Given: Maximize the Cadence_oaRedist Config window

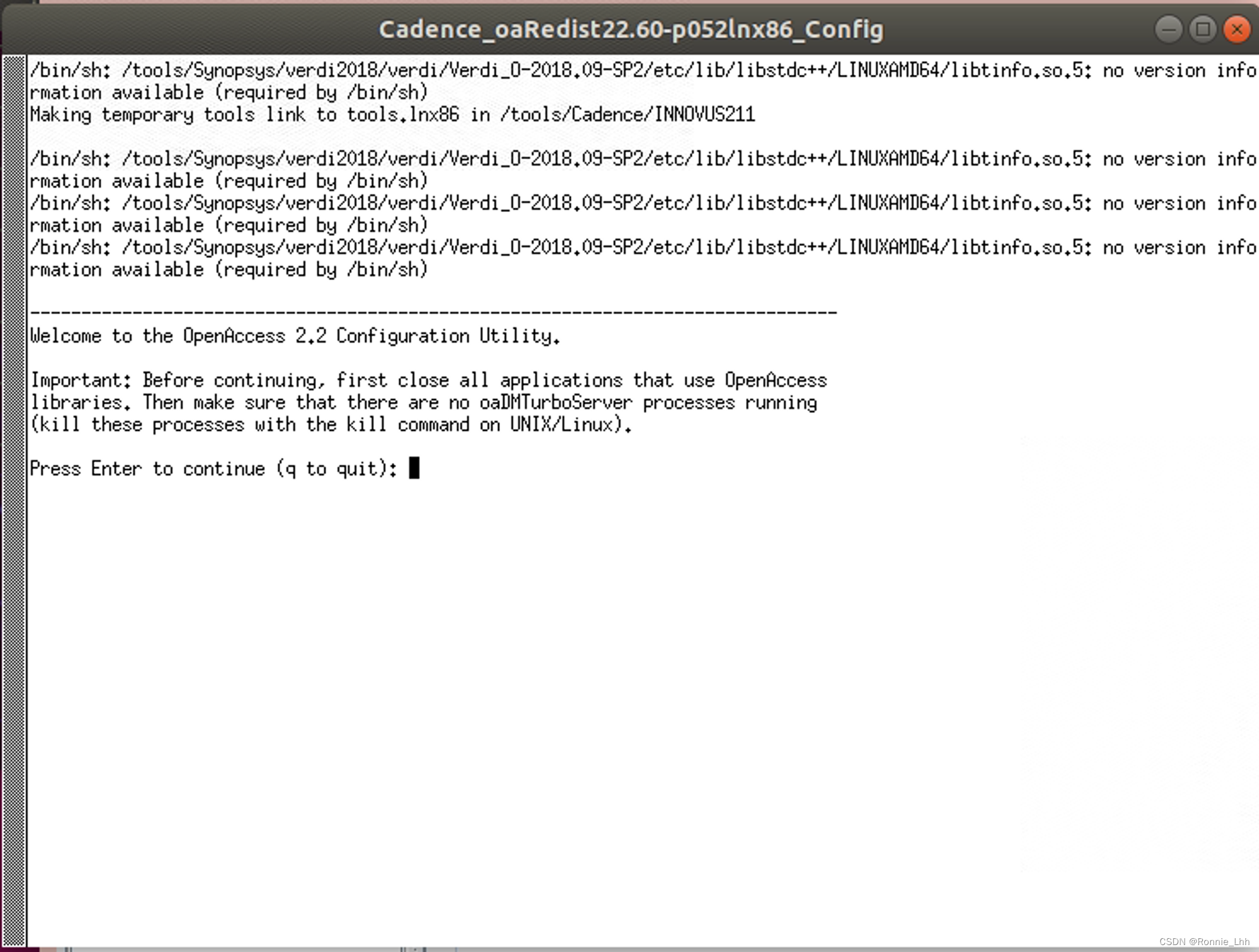Looking at the screenshot, I should pyautogui.click(x=1203, y=30).
